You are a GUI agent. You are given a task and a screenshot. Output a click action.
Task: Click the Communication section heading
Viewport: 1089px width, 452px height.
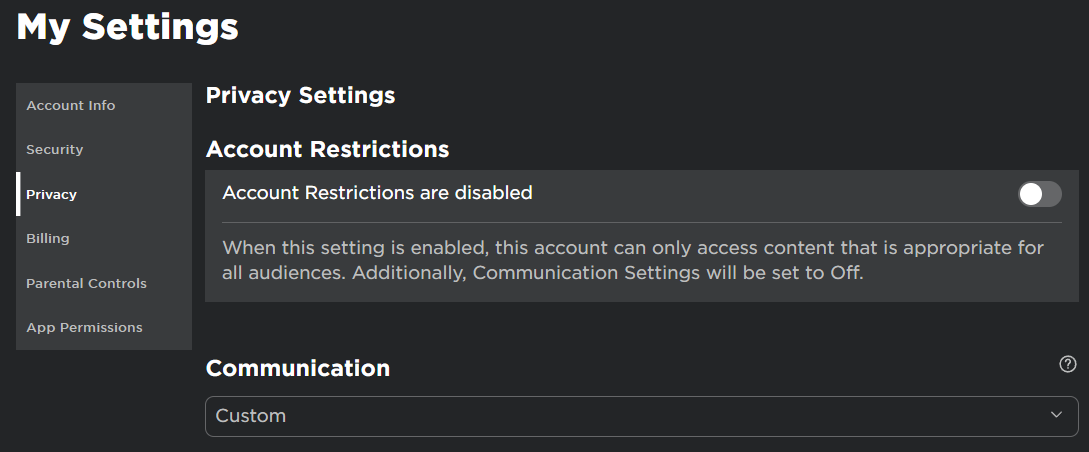297,368
